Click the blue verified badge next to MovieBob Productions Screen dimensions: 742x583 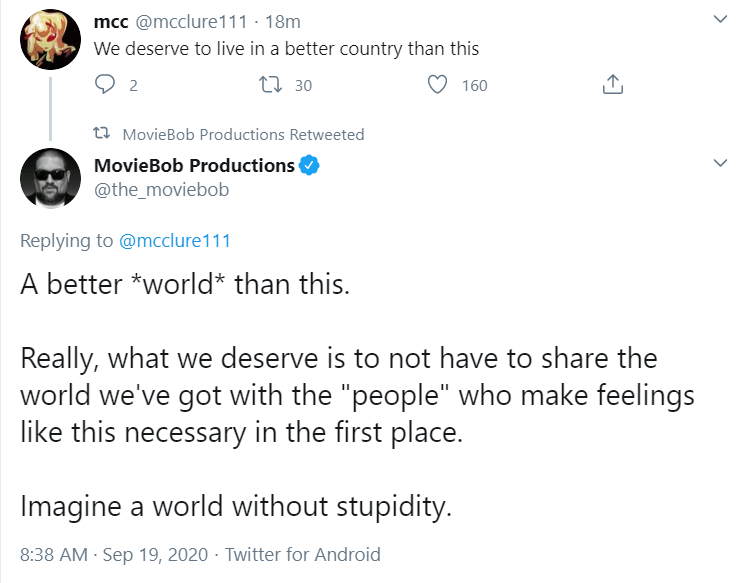pyautogui.click(x=310, y=166)
